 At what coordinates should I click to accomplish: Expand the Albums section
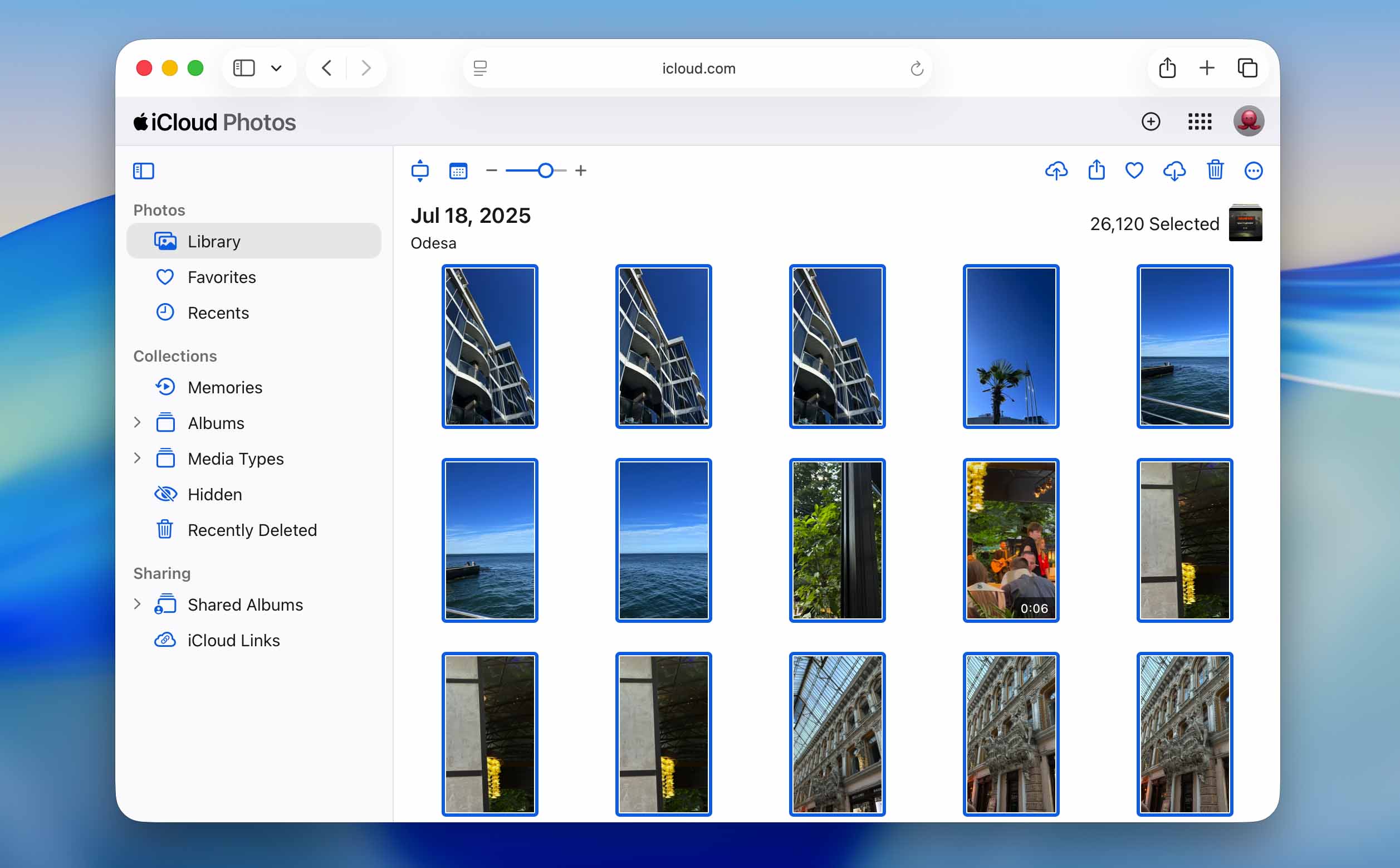[137, 422]
